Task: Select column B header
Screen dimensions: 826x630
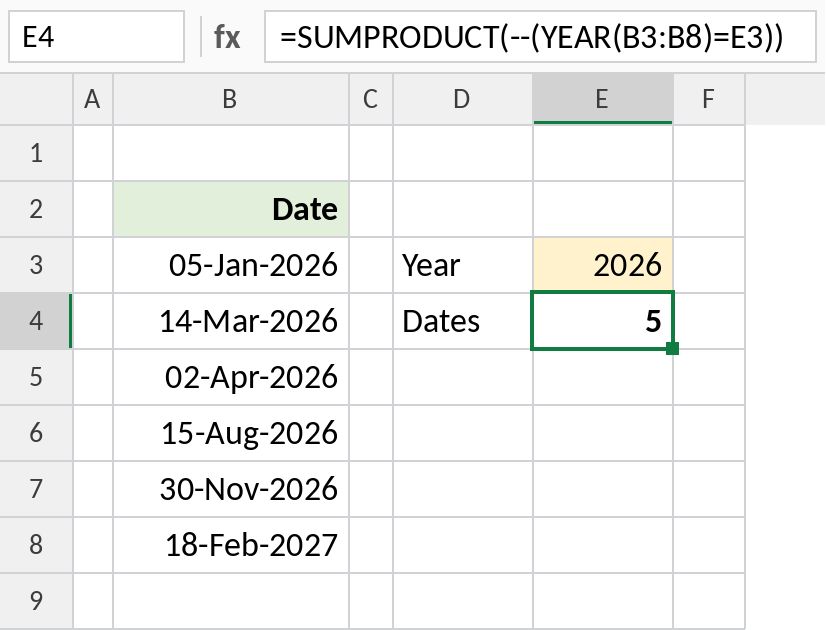Action: [231, 99]
